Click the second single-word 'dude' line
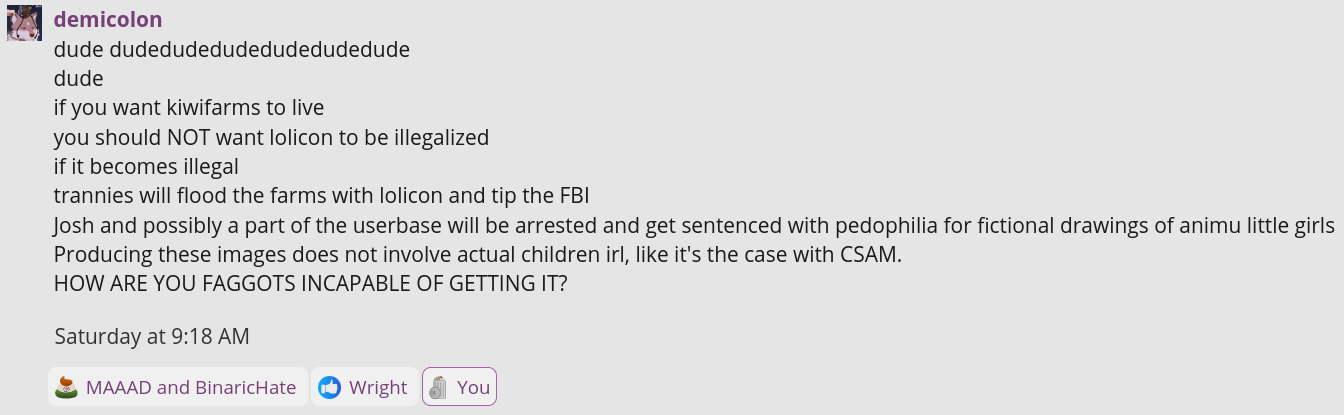 click(x=79, y=78)
